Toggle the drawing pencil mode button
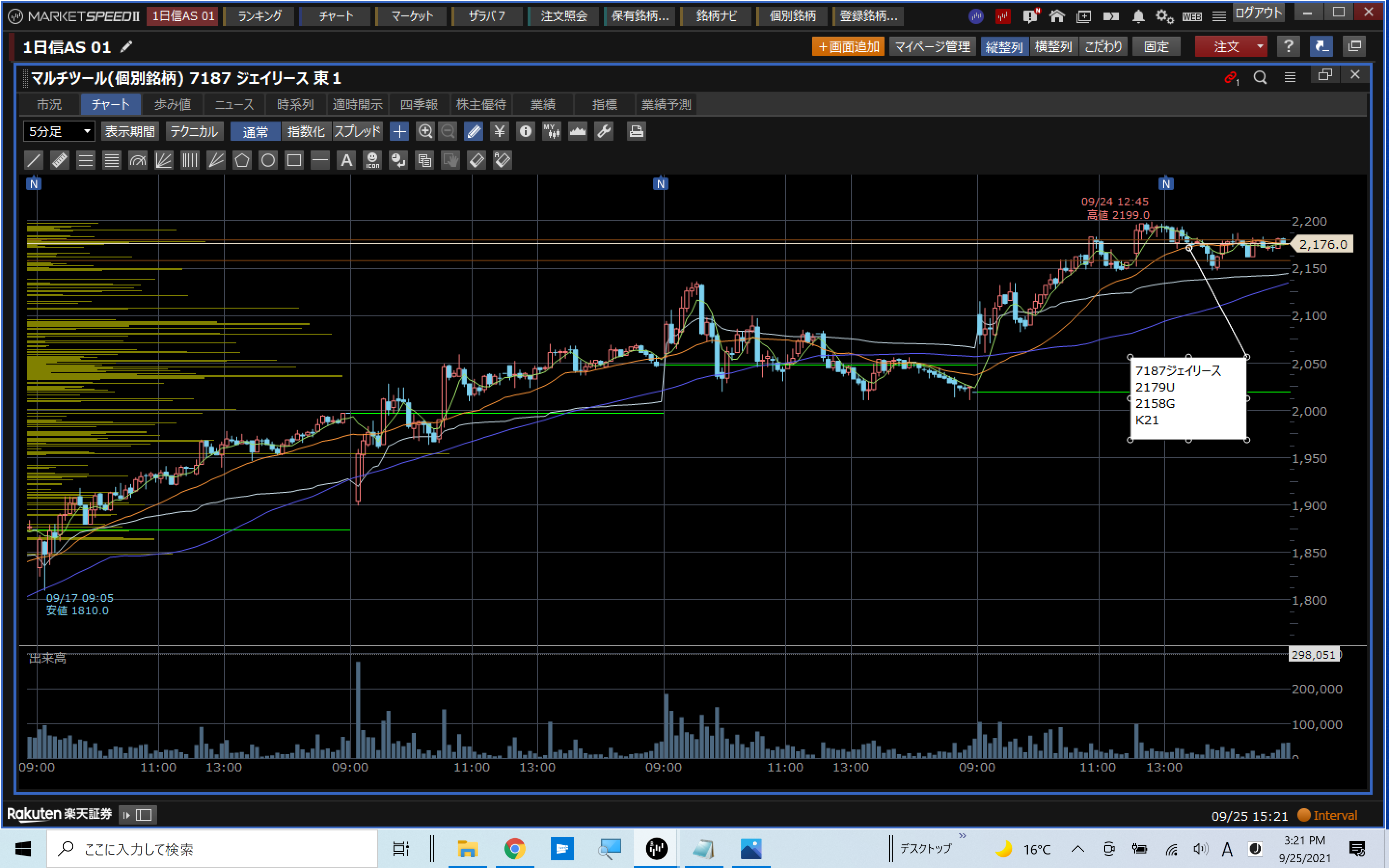Screen dimensions: 1389x868 [474, 132]
